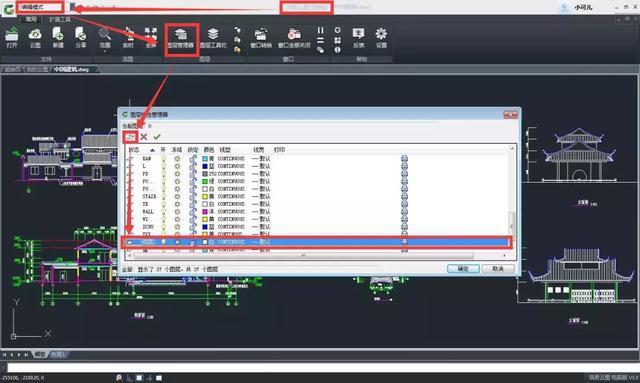Select the 实时 realtime zoom tool
The height and width of the screenshot is (383, 640).
(128, 38)
